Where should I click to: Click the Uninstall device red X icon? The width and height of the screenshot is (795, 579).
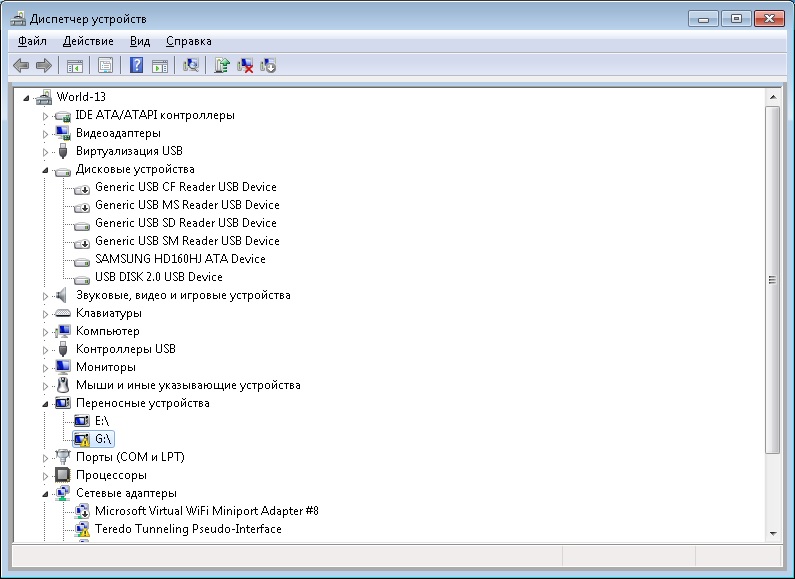click(245, 65)
